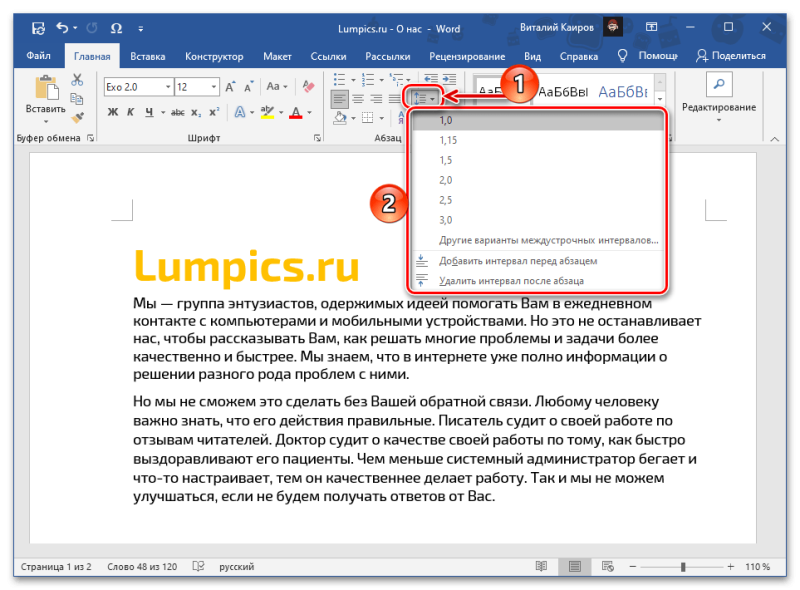Zoom in with the plus button

pyautogui.click(x=731, y=567)
